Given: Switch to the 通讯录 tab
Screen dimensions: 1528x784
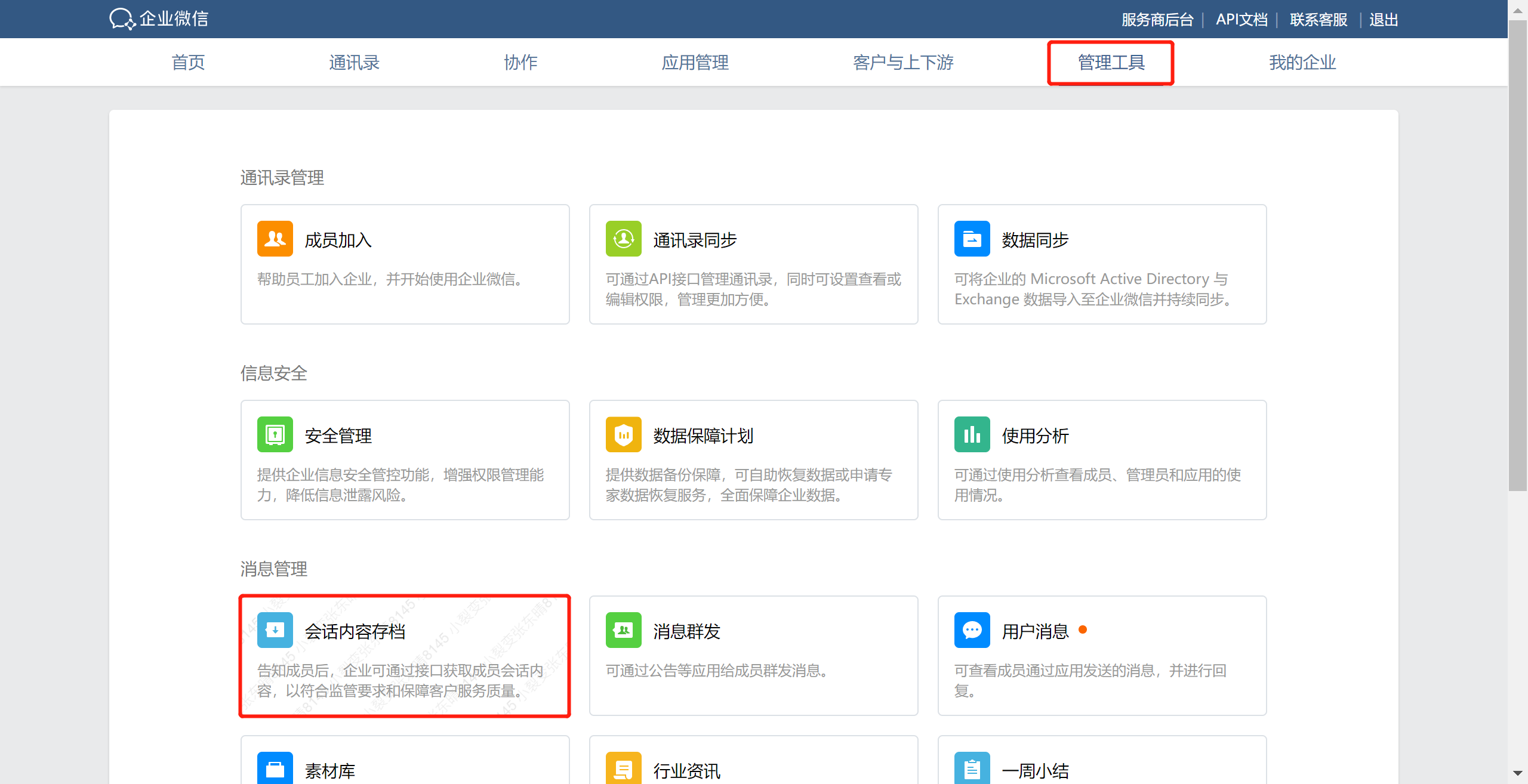Looking at the screenshot, I should pyautogui.click(x=355, y=63).
